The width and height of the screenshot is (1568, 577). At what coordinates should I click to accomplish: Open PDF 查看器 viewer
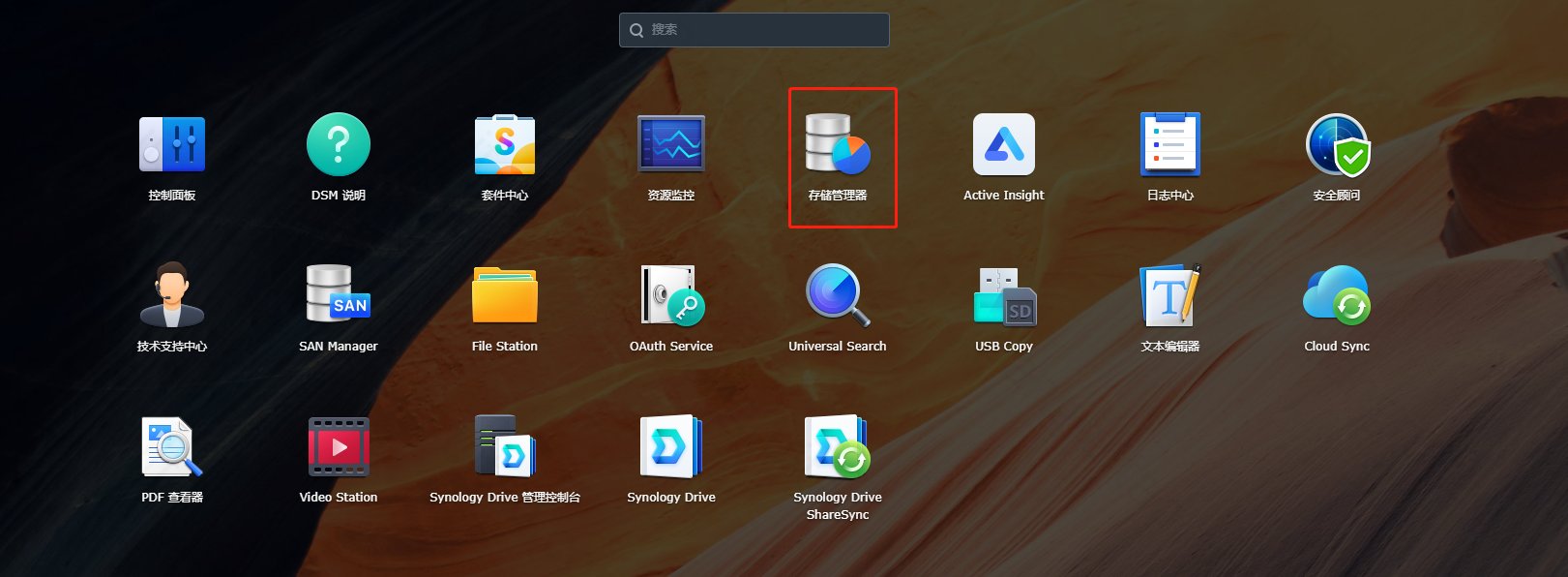(x=172, y=446)
